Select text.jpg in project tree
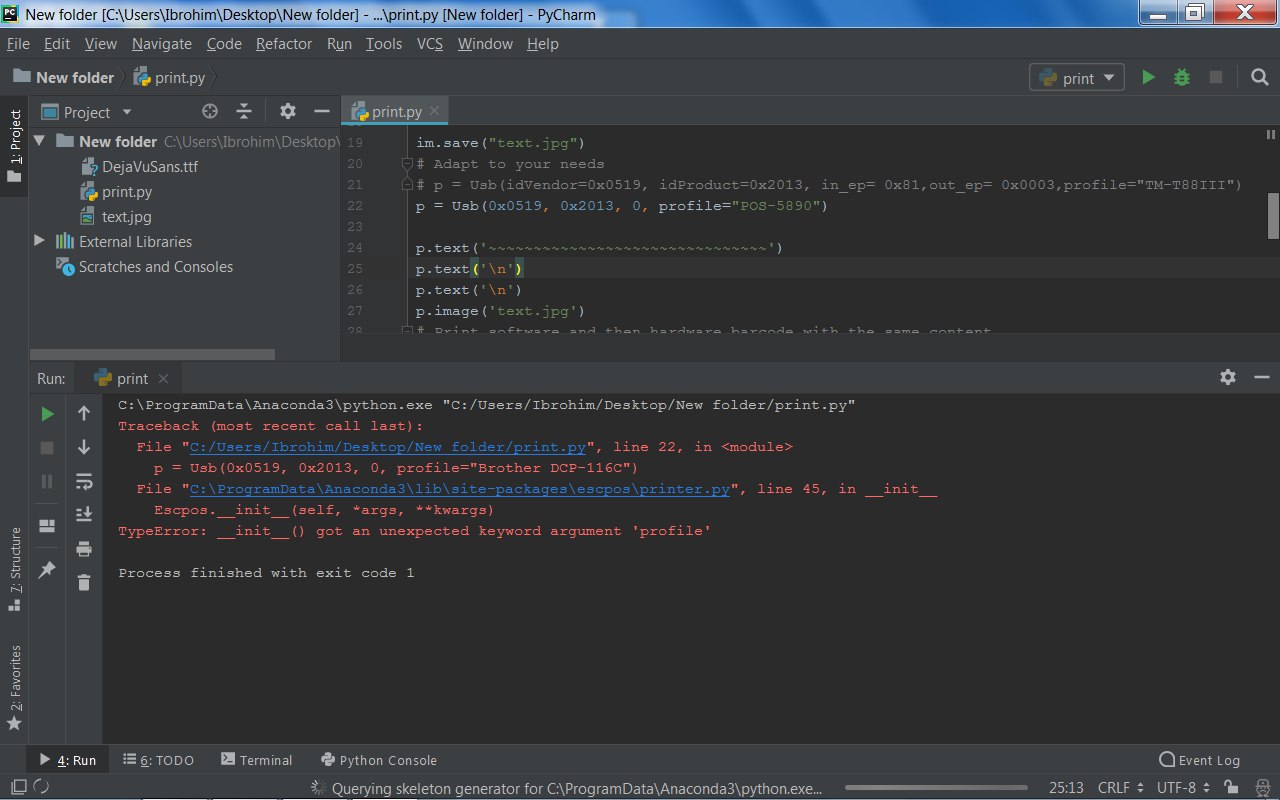 (x=126, y=216)
